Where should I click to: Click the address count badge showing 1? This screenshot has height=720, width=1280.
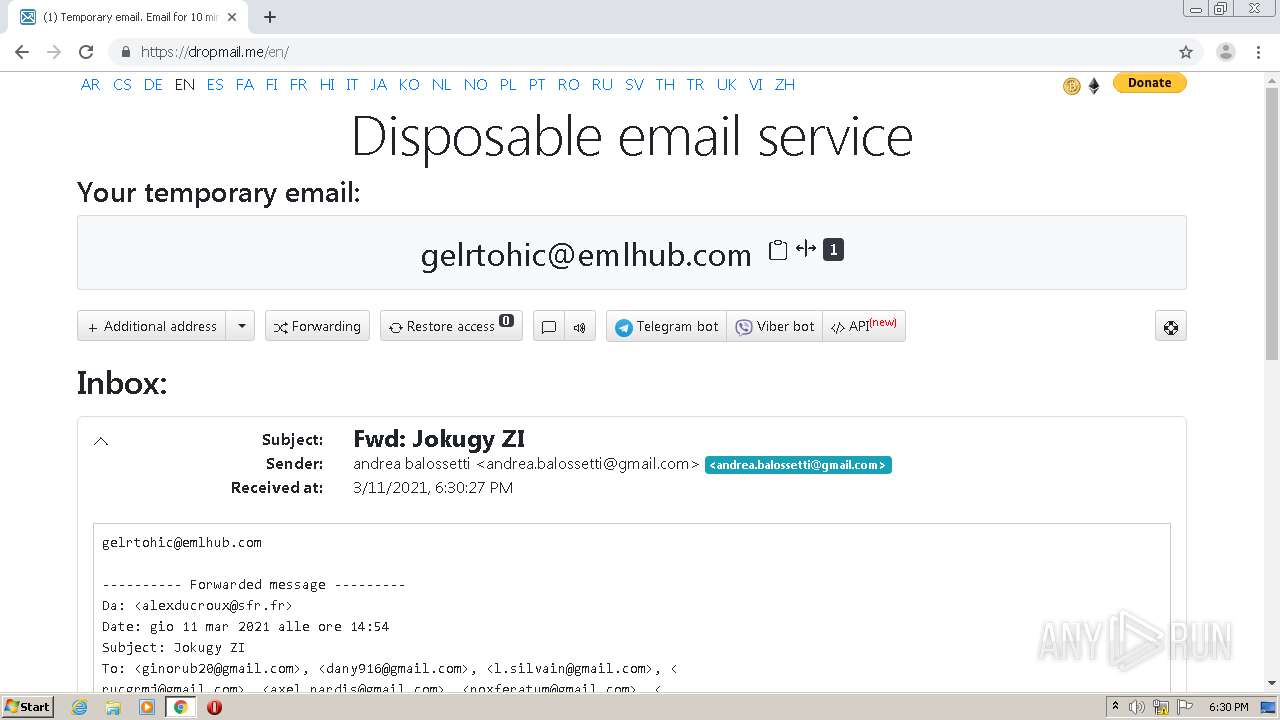(x=833, y=250)
